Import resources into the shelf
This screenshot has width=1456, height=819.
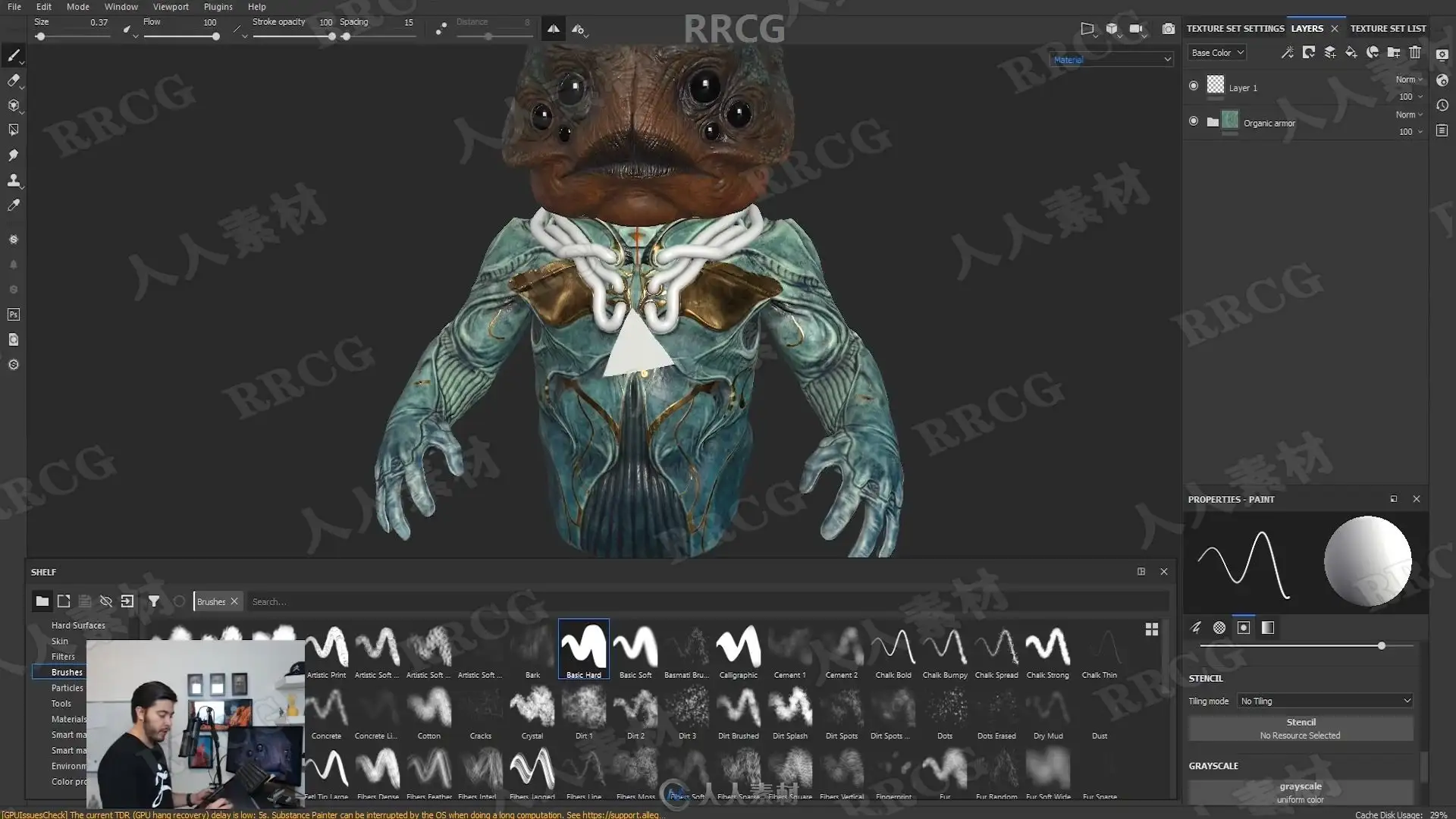(x=127, y=601)
